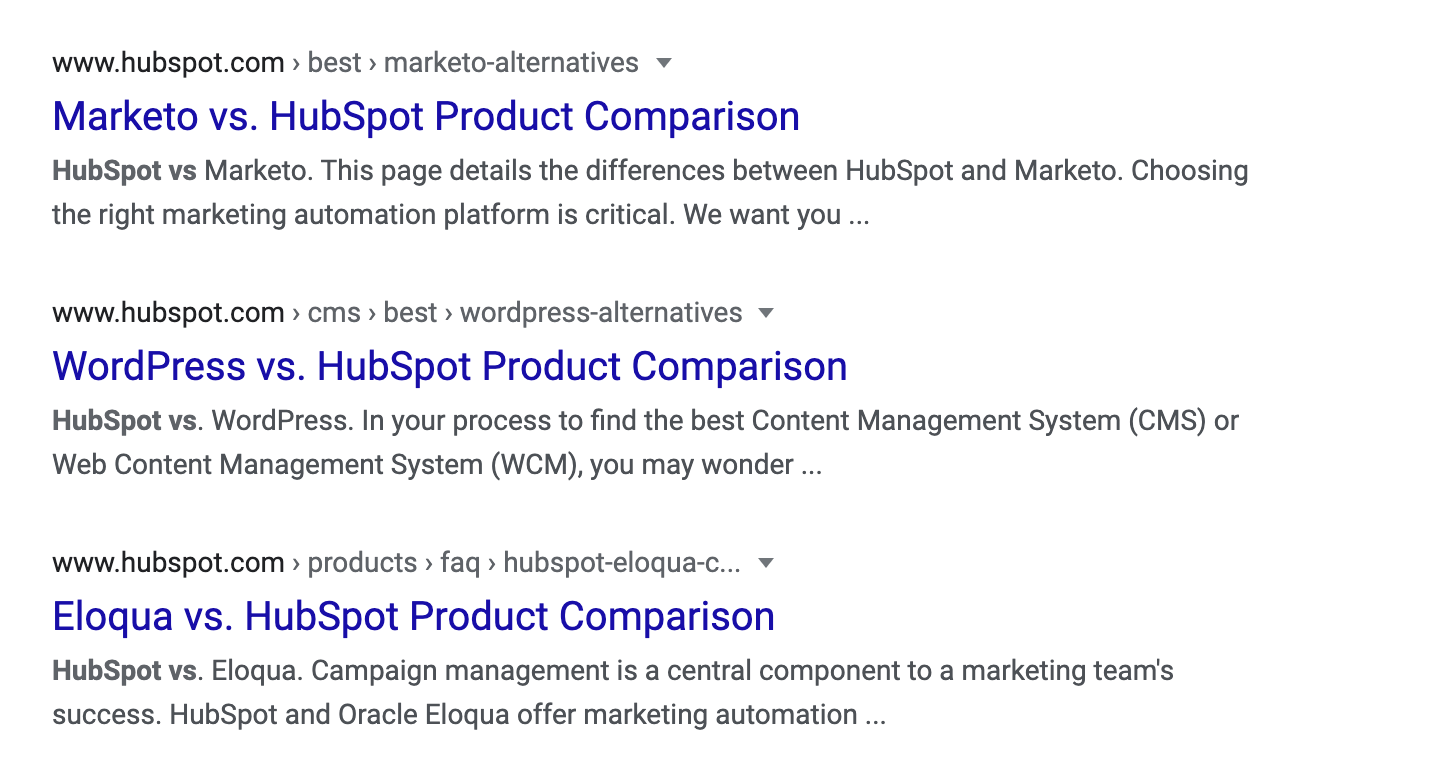This screenshot has width=1452, height=772.
Task: Click www.hubspot.com above the Marketo result
Action: [168, 63]
